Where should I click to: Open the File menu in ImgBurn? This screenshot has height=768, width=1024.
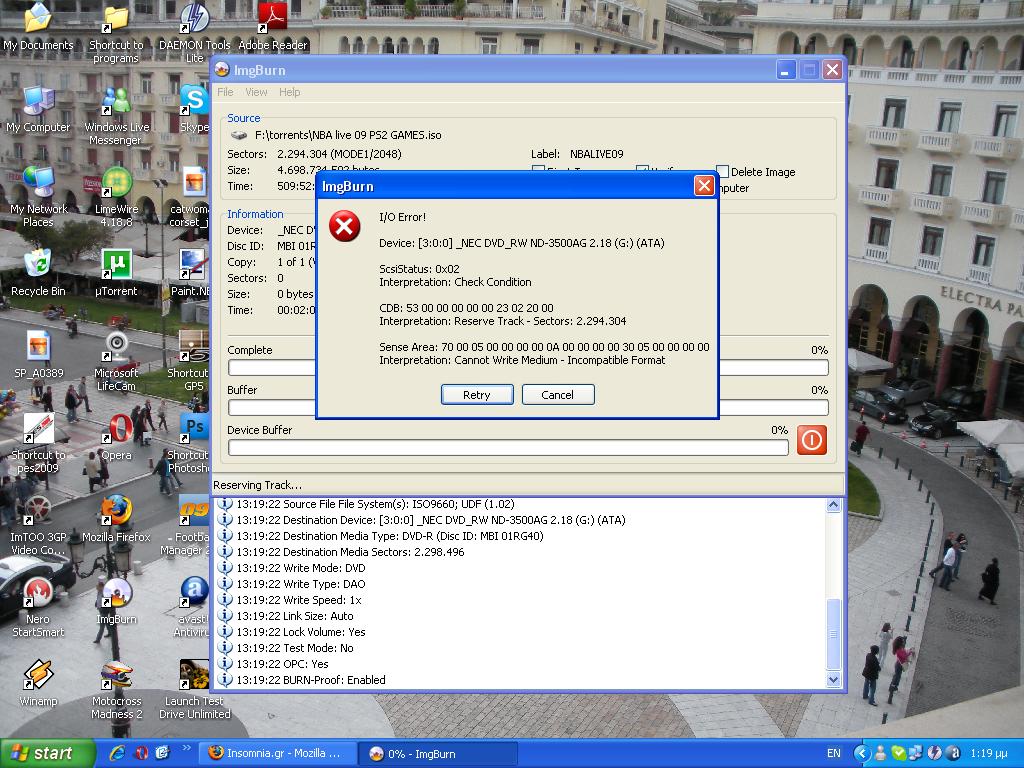pyautogui.click(x=225, y=92)
